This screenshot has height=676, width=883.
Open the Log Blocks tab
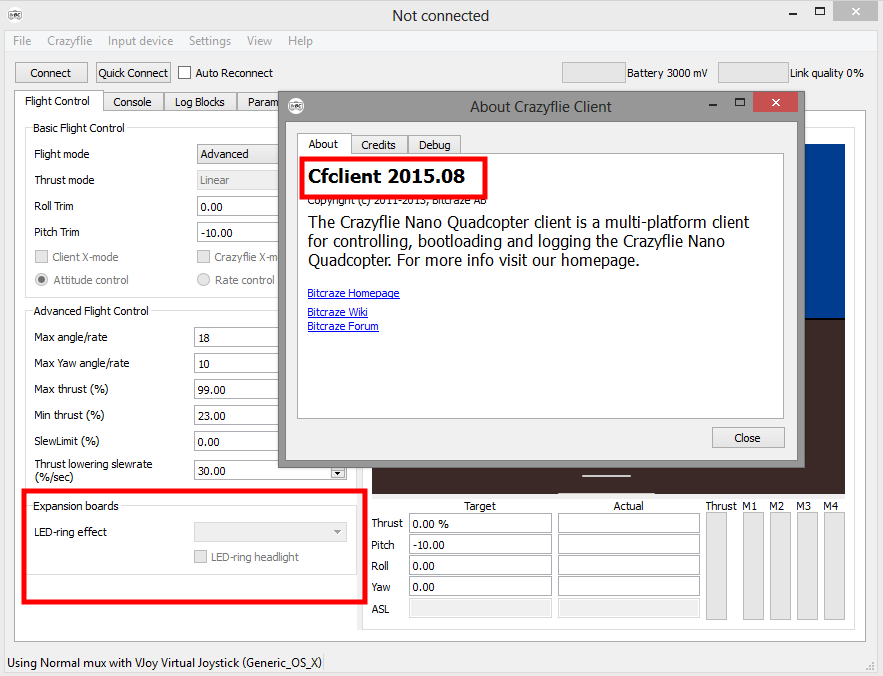(x=200, y=102)
